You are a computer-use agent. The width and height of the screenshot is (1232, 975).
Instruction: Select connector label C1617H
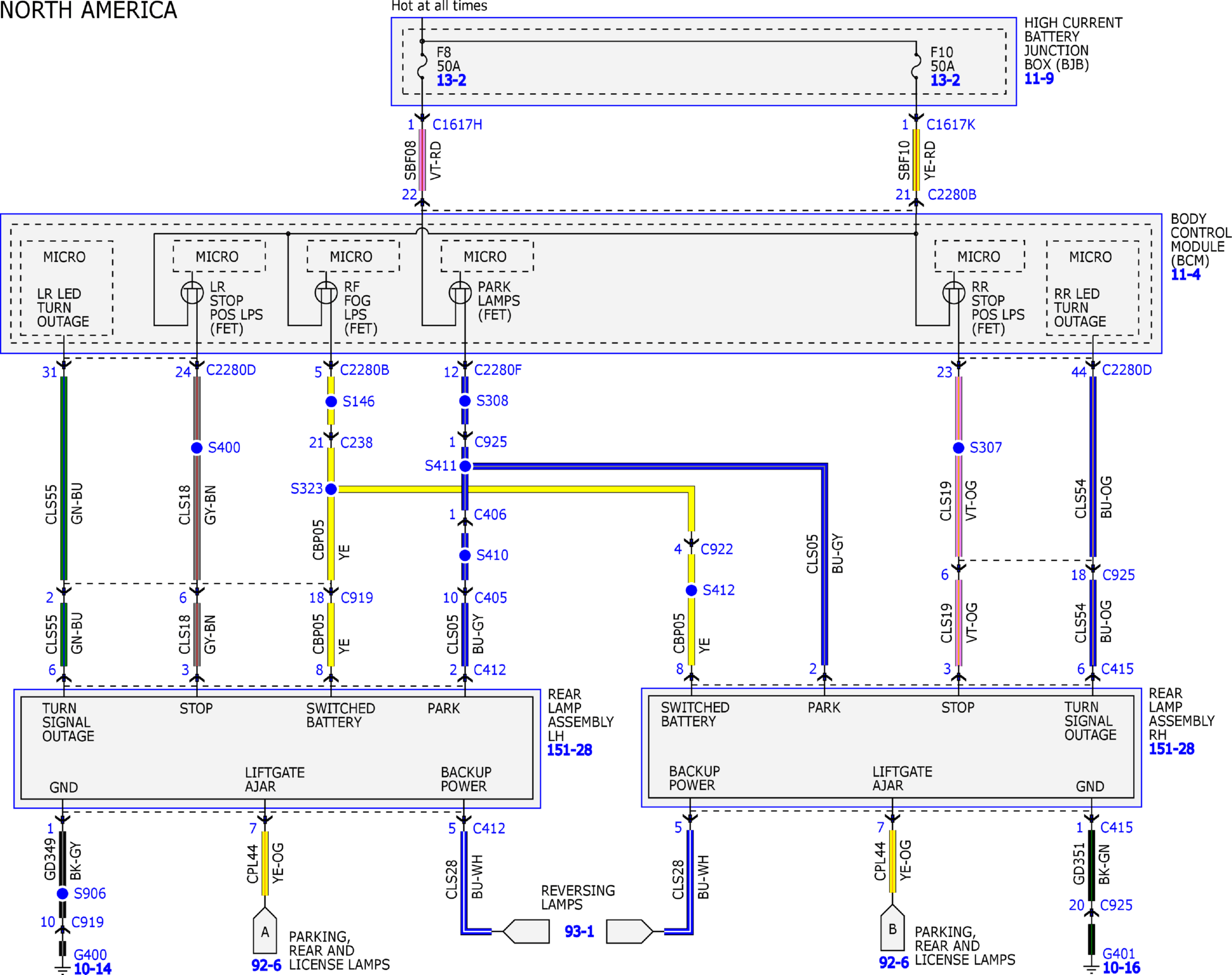pos(457,124)
